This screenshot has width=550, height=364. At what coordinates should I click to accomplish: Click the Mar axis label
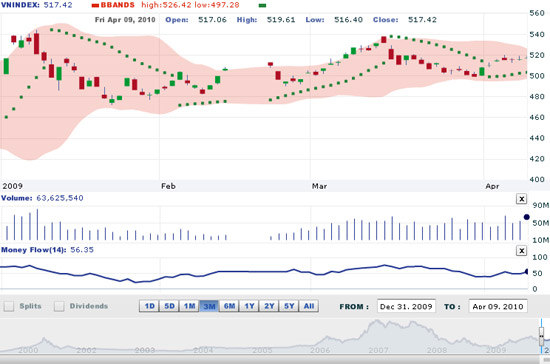coord(320,186)
